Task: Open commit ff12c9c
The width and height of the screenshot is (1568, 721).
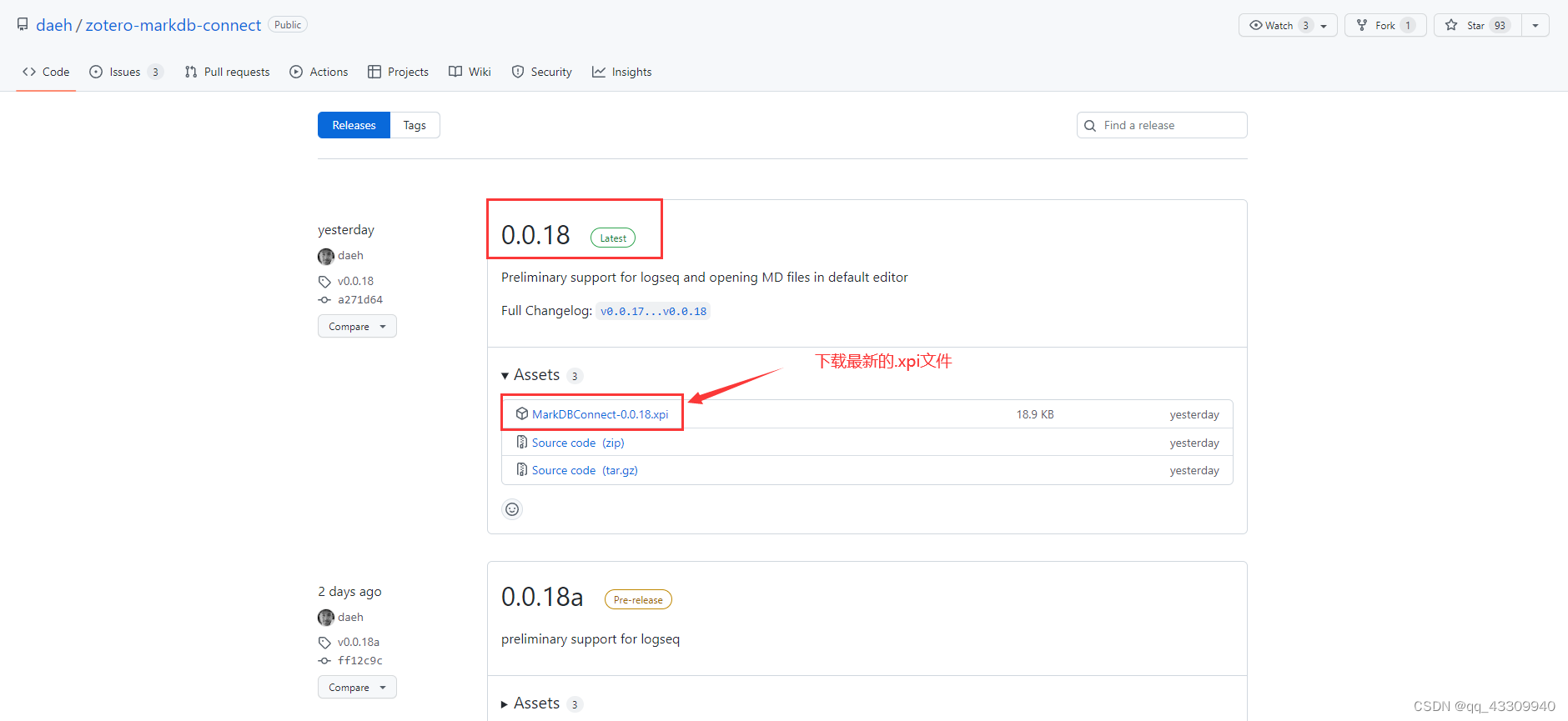Action: pyautogui.click(x=360, y=660)
